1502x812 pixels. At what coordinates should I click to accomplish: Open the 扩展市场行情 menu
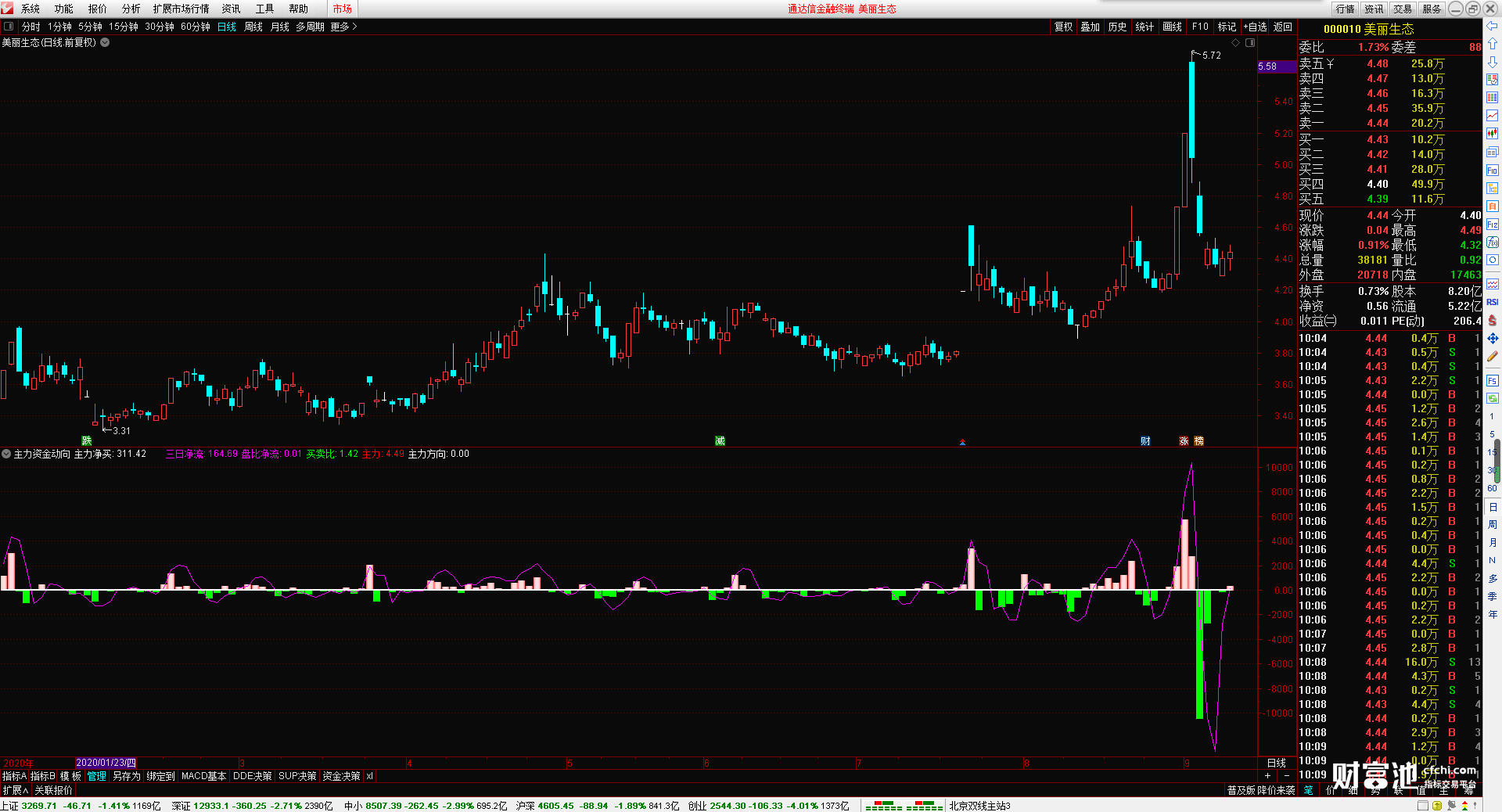(x=181, y=9)
